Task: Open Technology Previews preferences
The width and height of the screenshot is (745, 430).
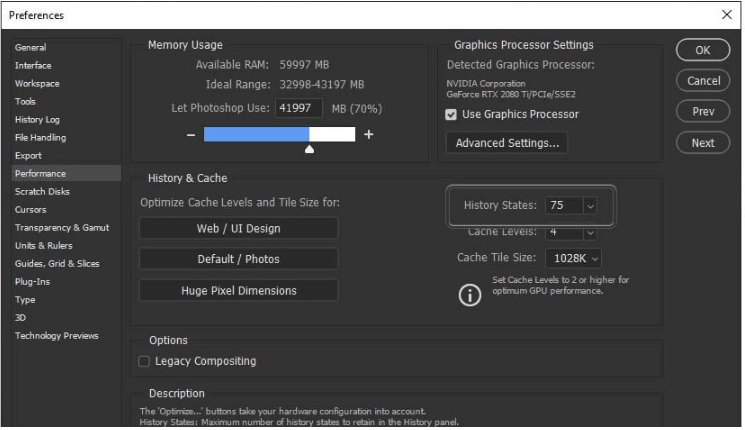Action: click(57, 336)
